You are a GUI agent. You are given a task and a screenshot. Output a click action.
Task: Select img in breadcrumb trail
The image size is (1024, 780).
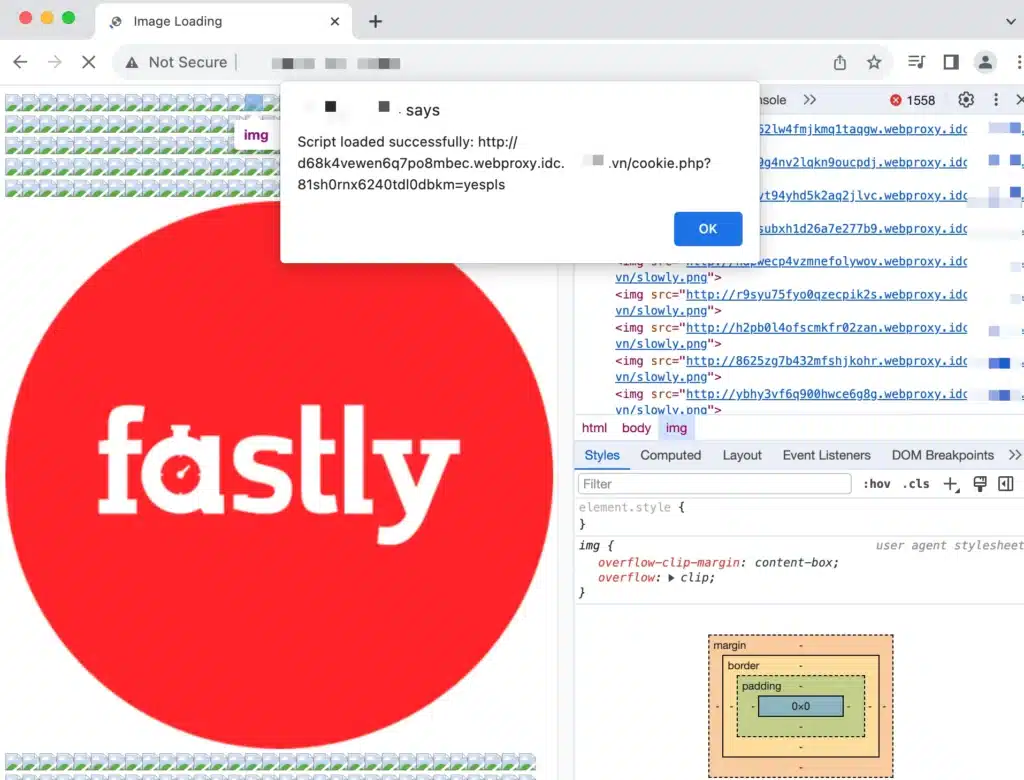tap(677, 428)
